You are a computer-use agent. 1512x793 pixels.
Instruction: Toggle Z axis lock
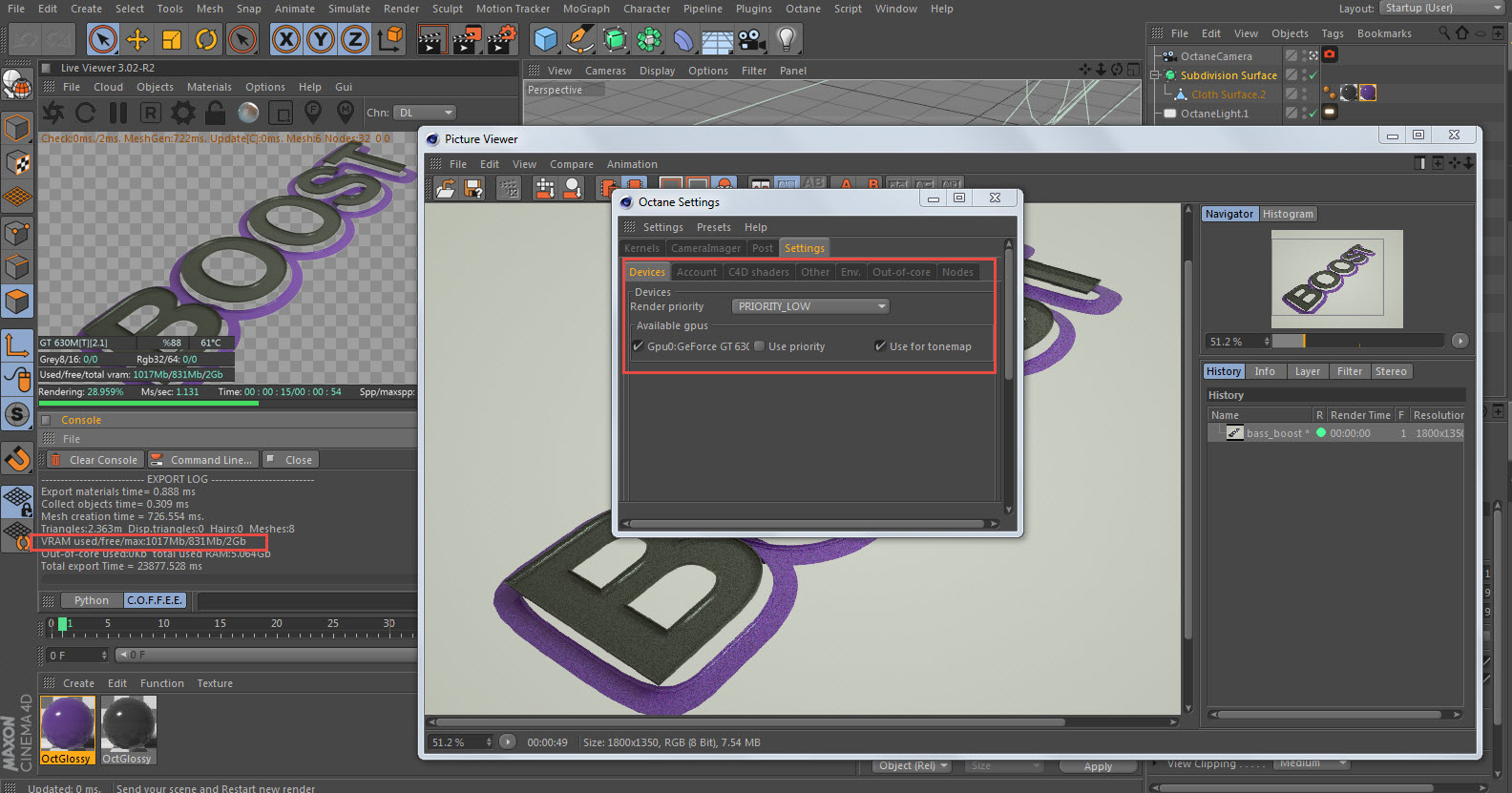coord(355,39)
